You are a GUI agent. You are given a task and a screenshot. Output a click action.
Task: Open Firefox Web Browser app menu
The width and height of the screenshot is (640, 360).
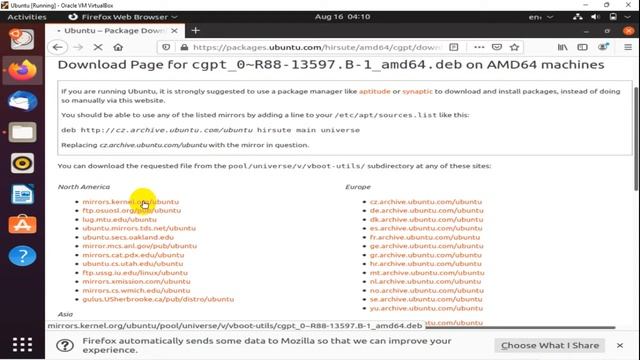coord(123,17)
